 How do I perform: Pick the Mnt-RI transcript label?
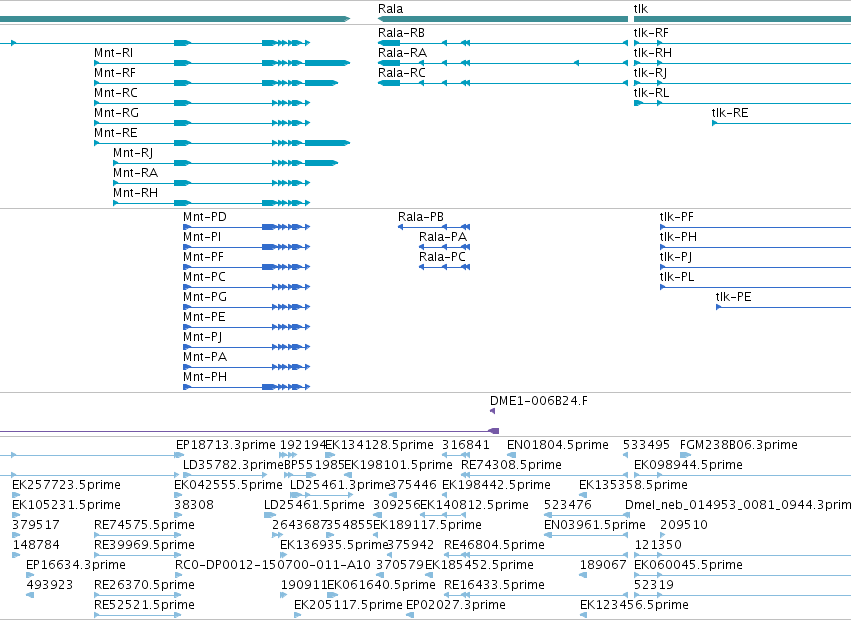click(113, 53)
